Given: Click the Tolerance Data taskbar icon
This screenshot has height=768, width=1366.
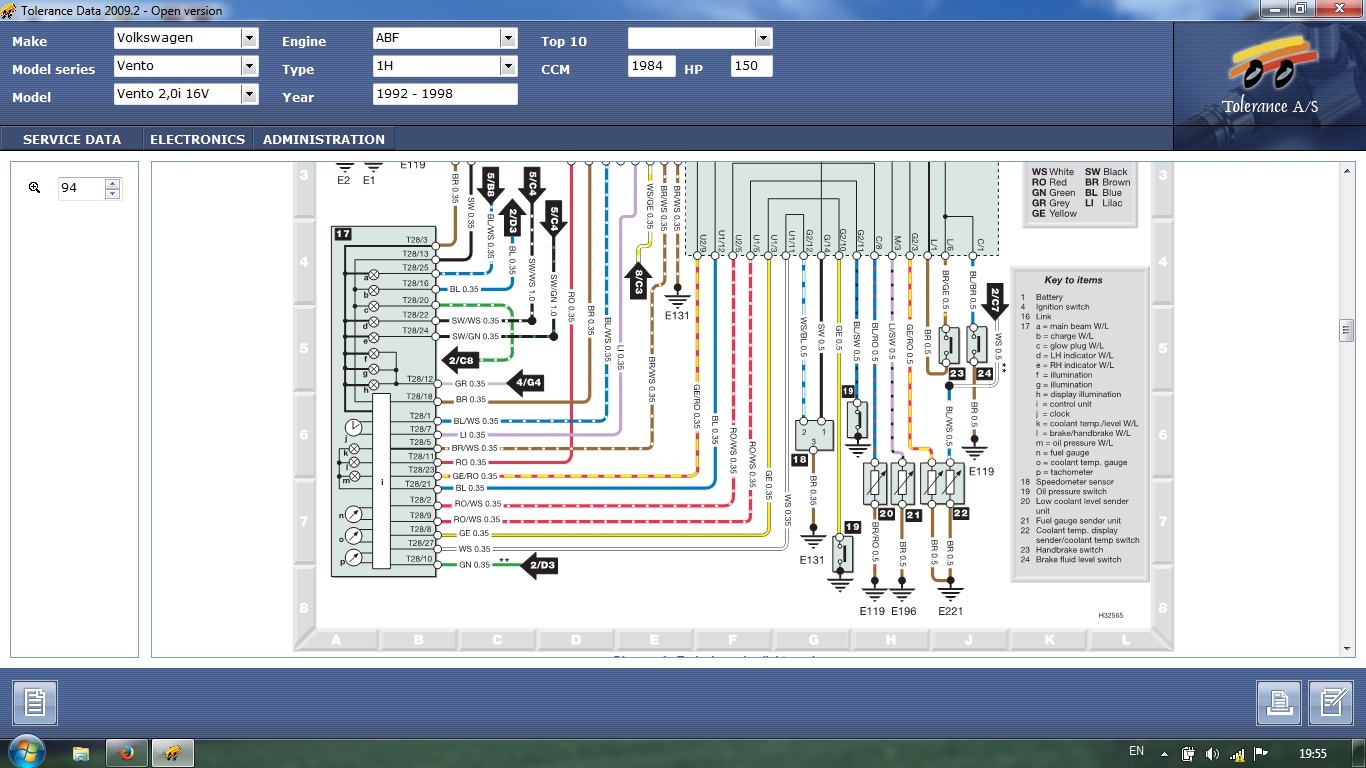Looking at the screenshot, I should (172, 752).
